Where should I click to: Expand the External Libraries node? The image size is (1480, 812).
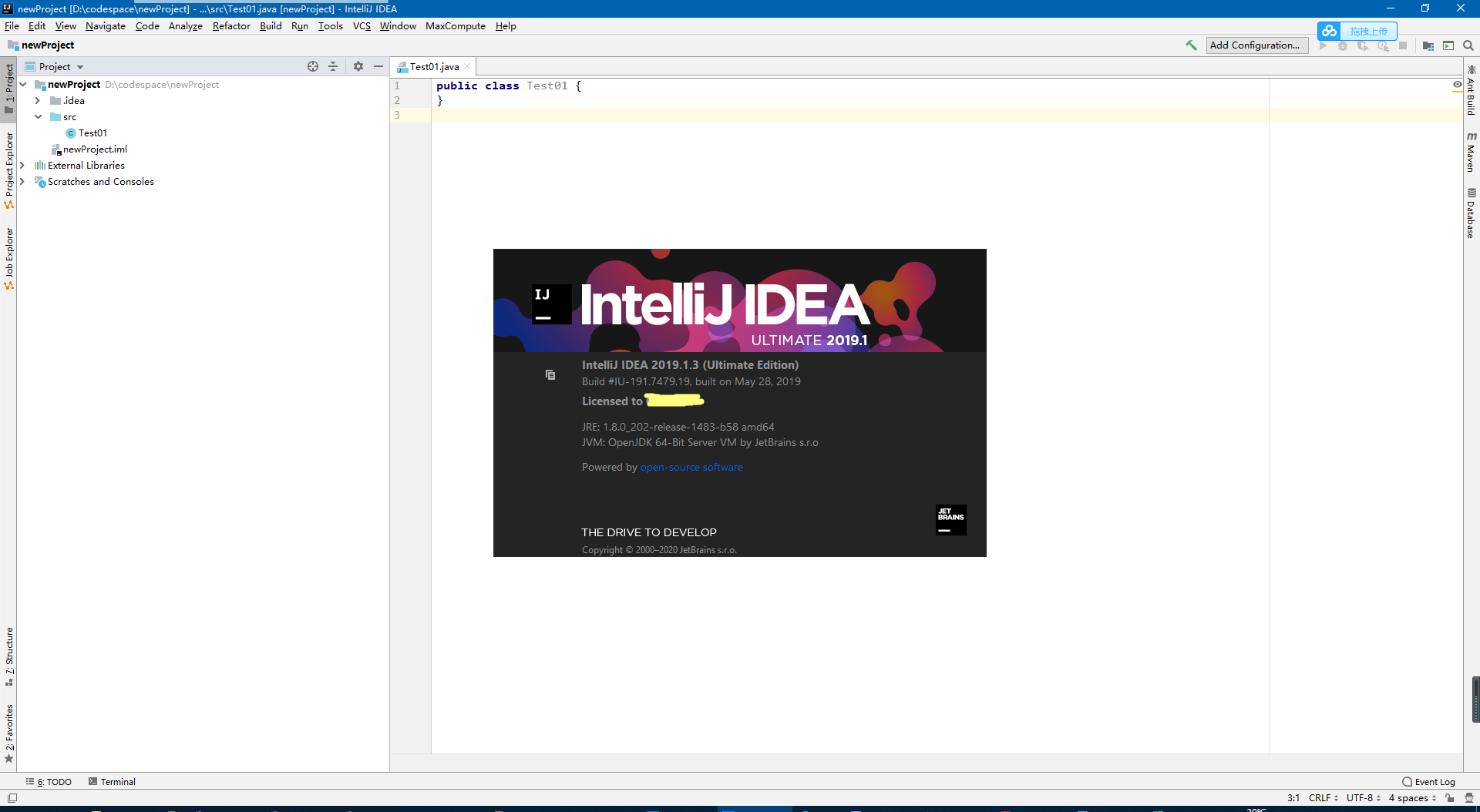[22, 165]
